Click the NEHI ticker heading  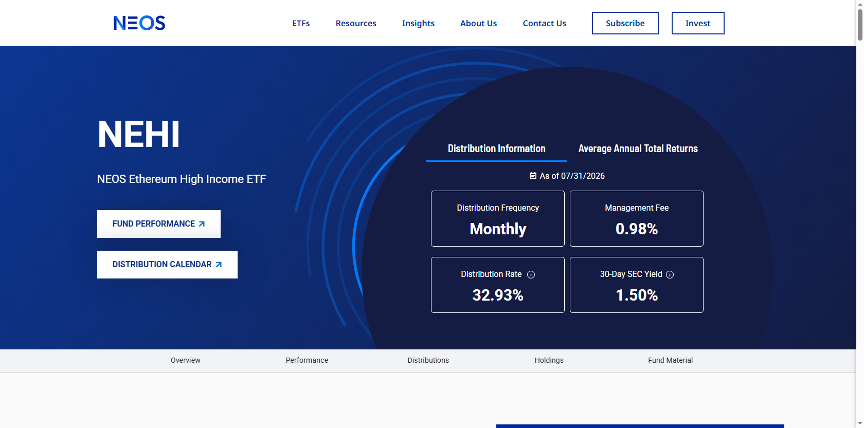138,134
